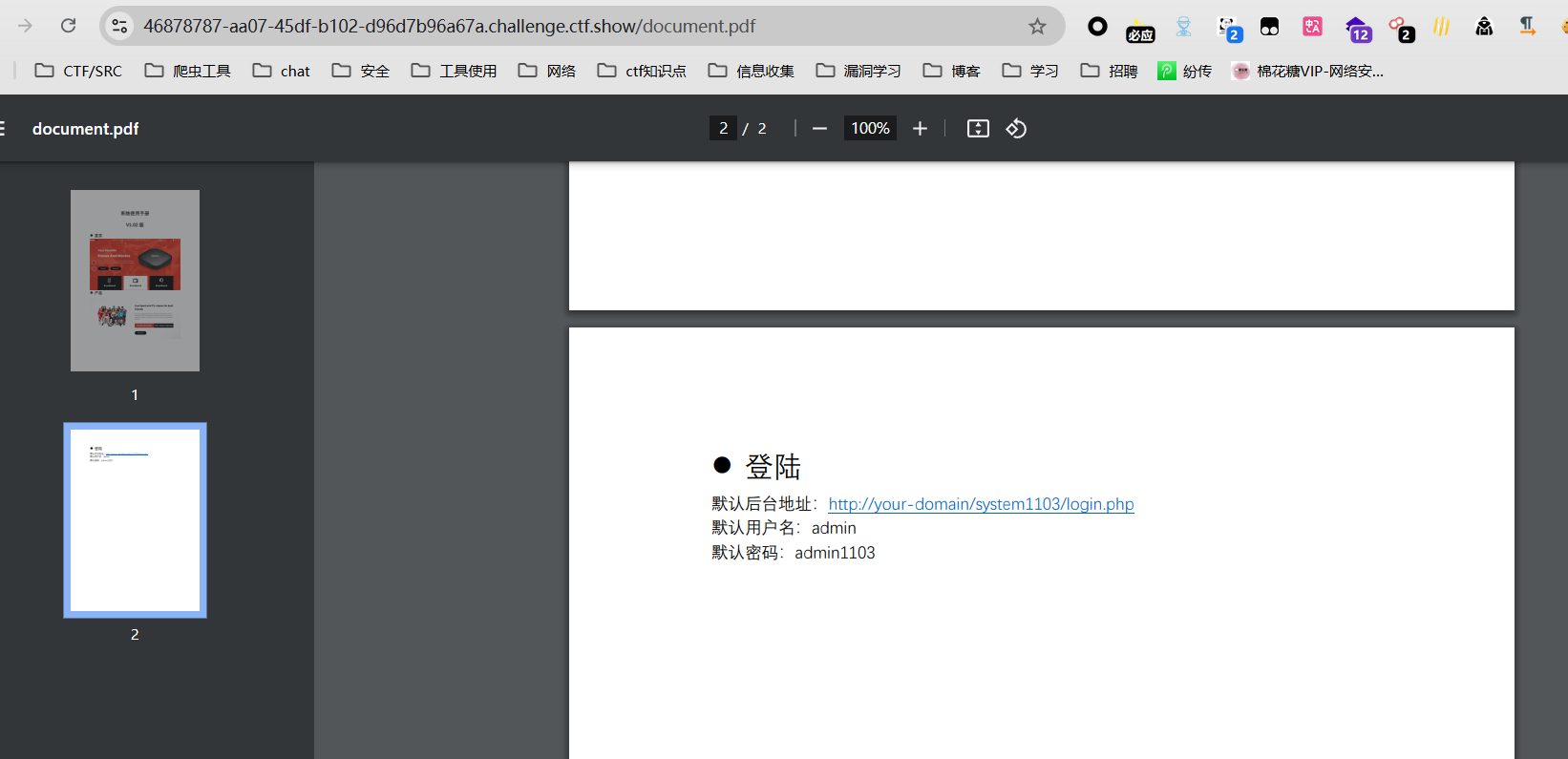The image size is (1568, 759).
Task: Click the password text admin1103
Action: click(835, 553)
